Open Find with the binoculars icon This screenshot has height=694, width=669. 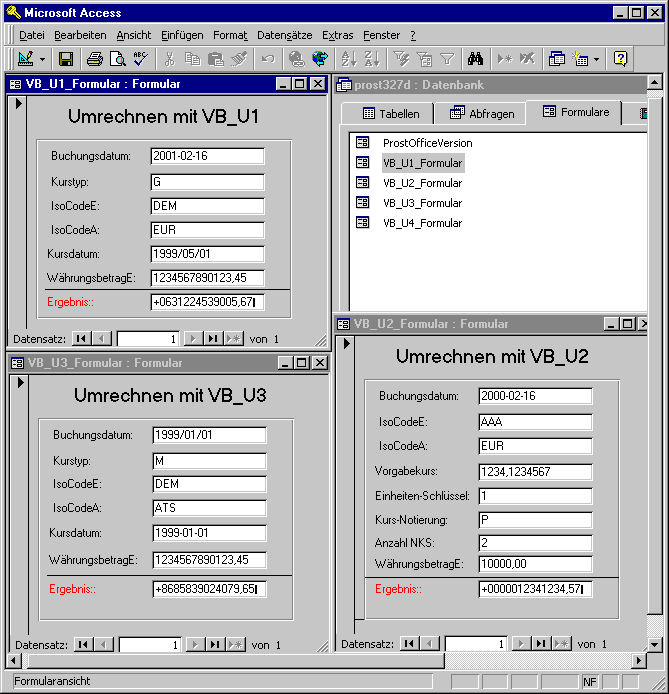[x=475, y=59]
